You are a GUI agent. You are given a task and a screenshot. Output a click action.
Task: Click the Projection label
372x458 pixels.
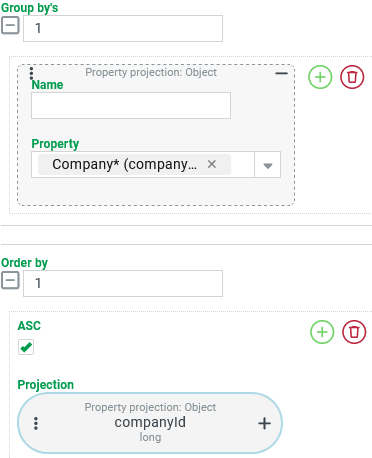(46, 385)
